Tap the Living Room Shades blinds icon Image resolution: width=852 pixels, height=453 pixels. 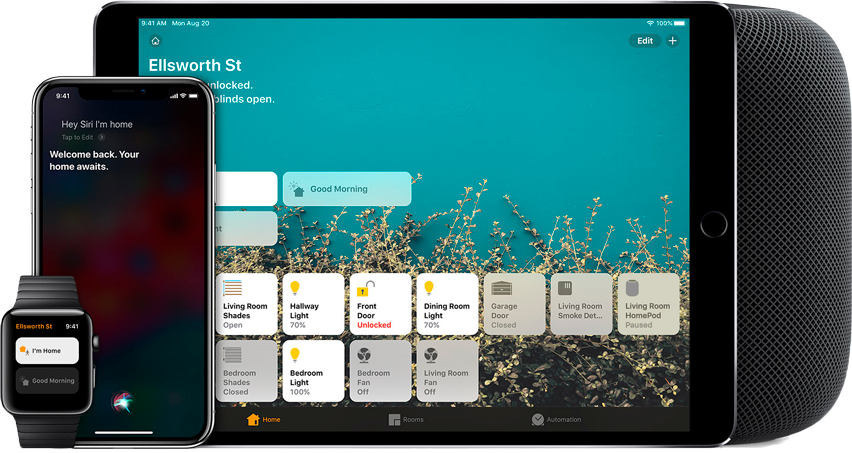[233, 288]
